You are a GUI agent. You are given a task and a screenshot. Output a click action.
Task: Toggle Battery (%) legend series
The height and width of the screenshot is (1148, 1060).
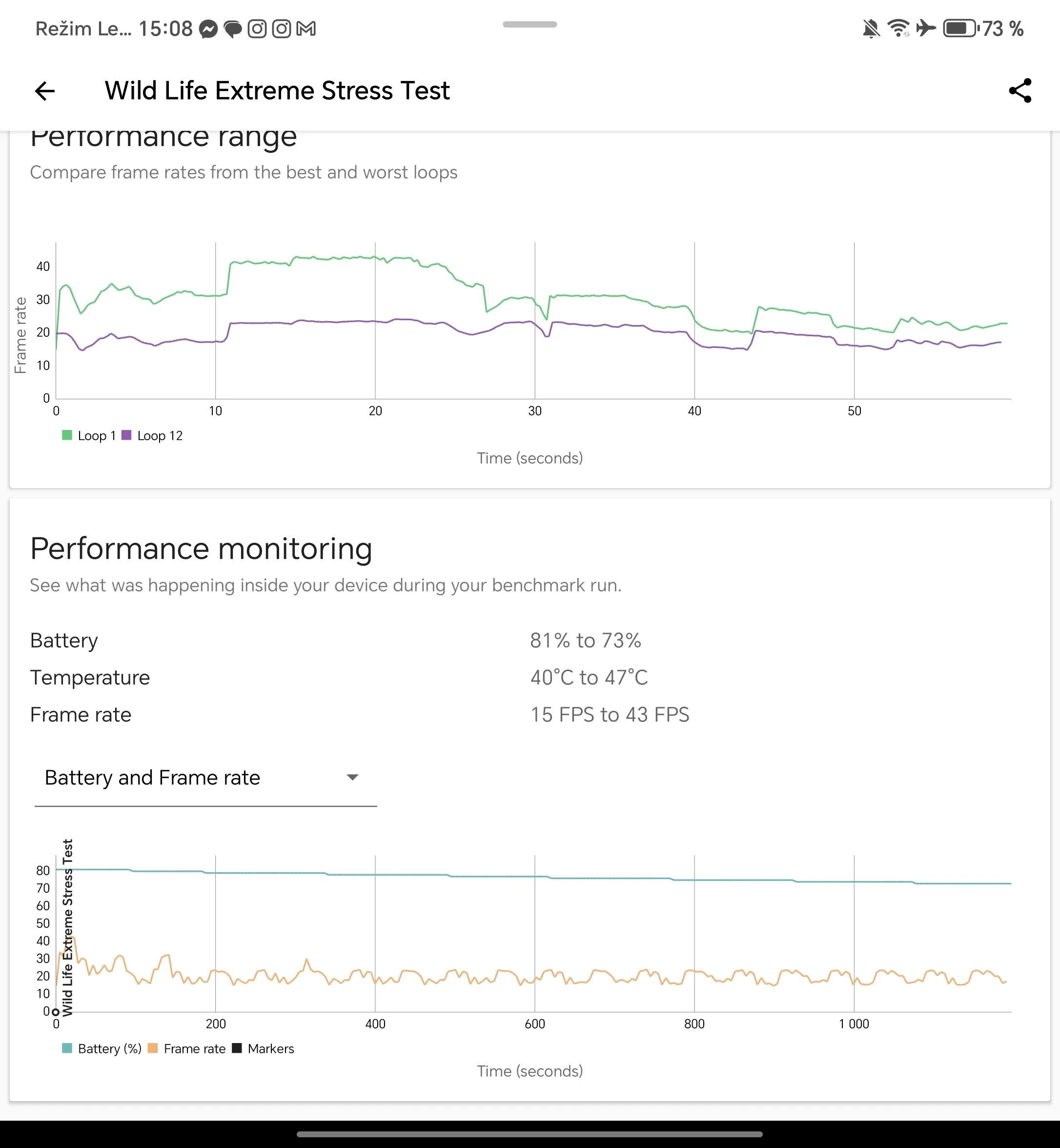coord(102,1049)
